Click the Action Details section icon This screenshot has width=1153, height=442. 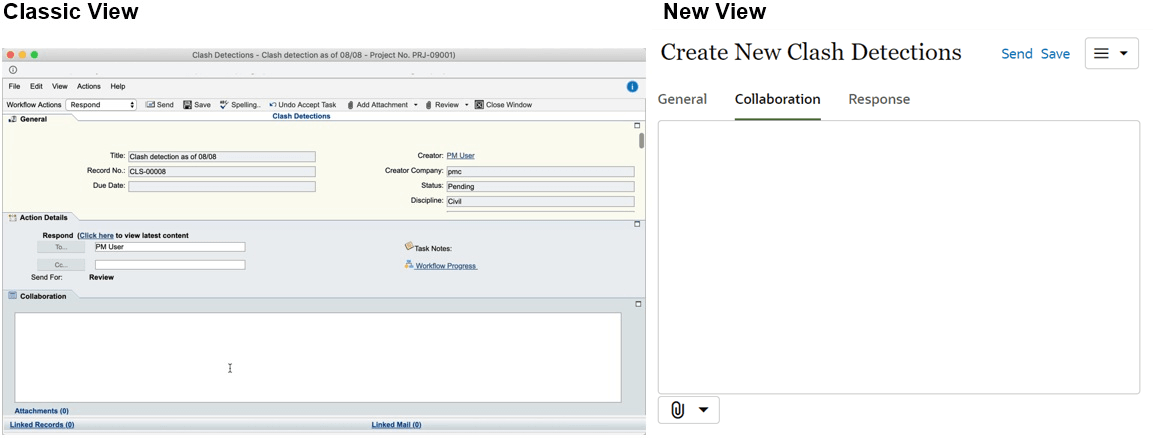click(13, 218)
